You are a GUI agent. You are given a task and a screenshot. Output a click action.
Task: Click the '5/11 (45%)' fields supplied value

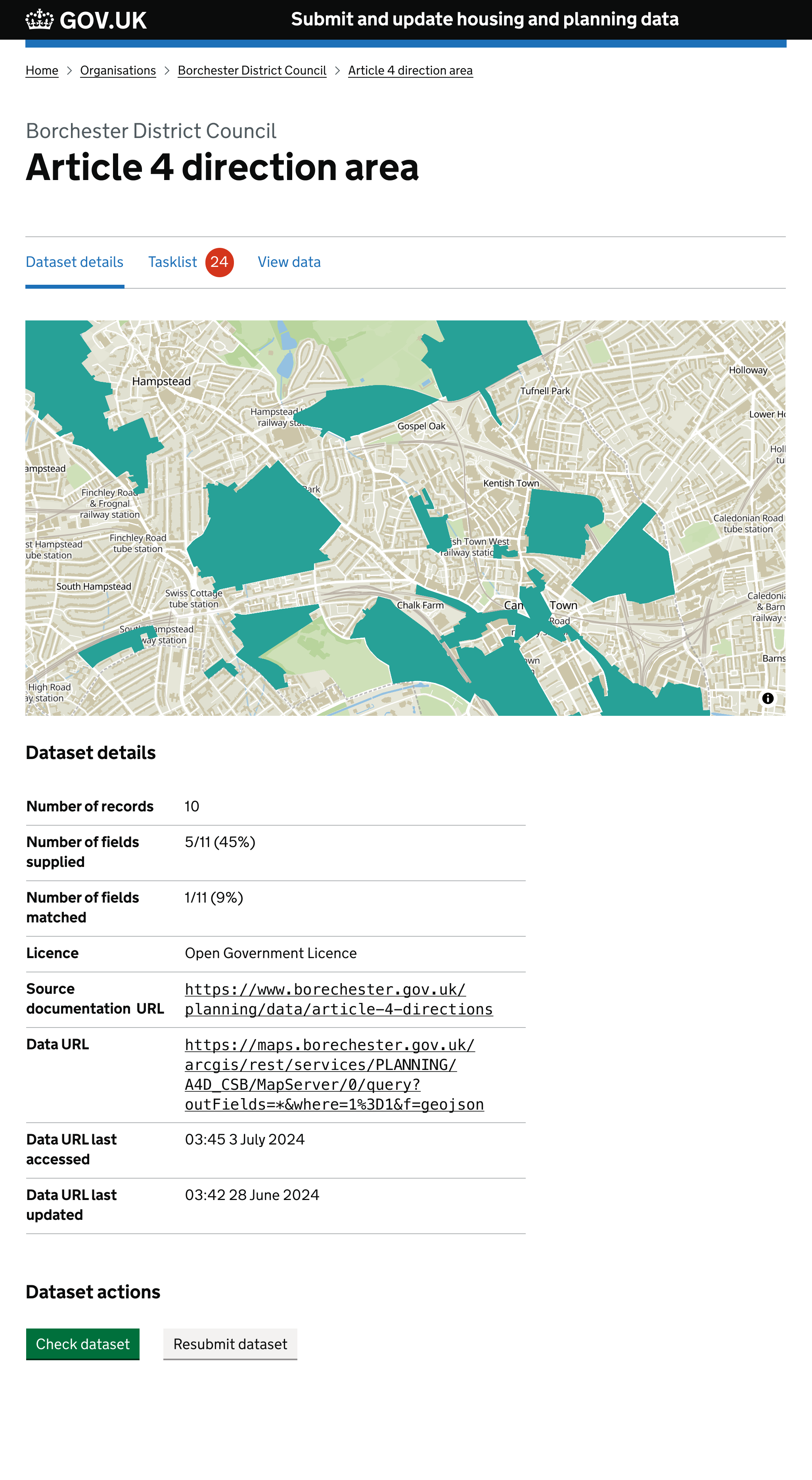coord(220,842)
